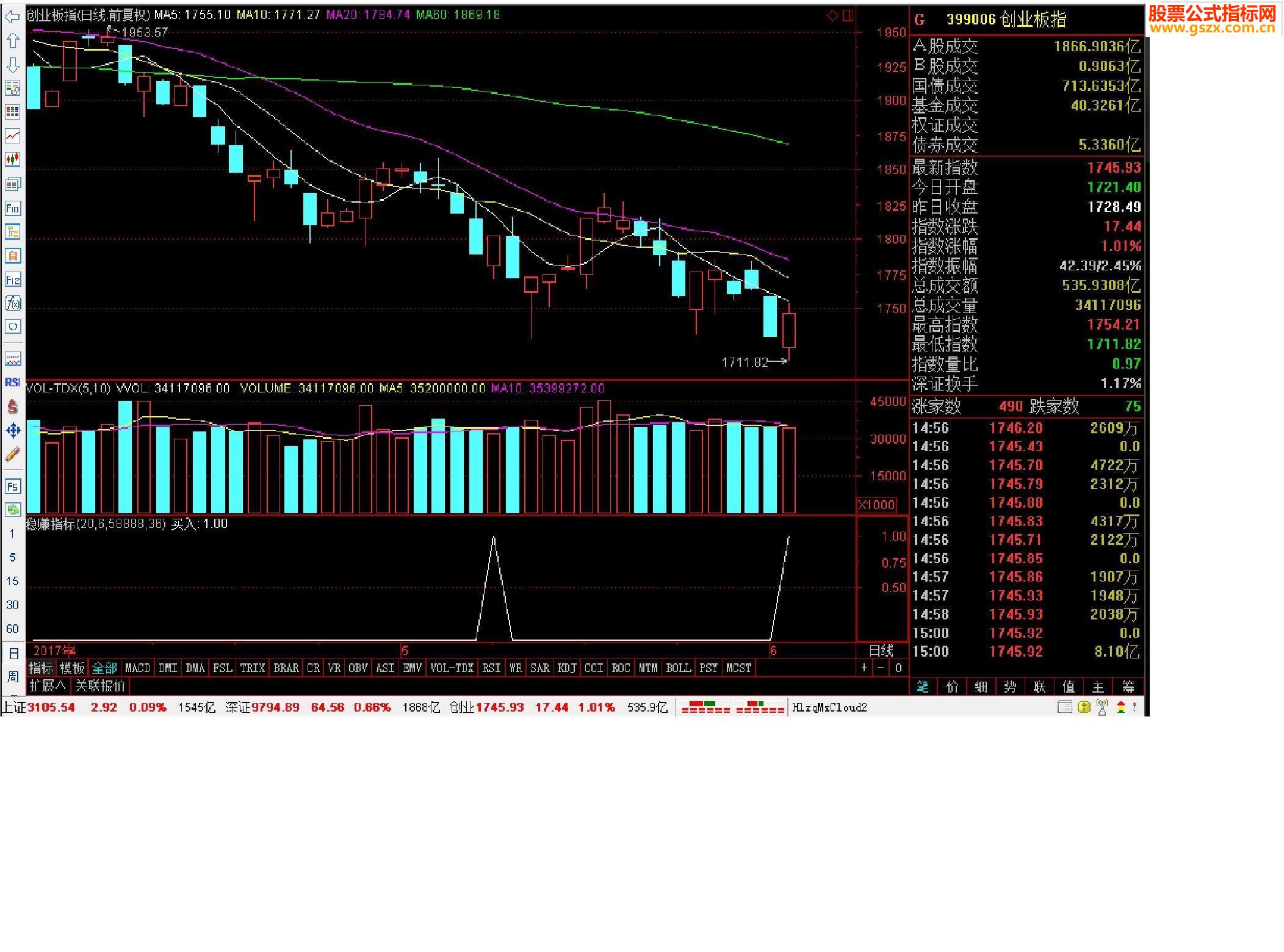This screenshot has height=952, width=1284.
Task: Click the antenna signal icon in status bar
Action: tap(1102, 707)
